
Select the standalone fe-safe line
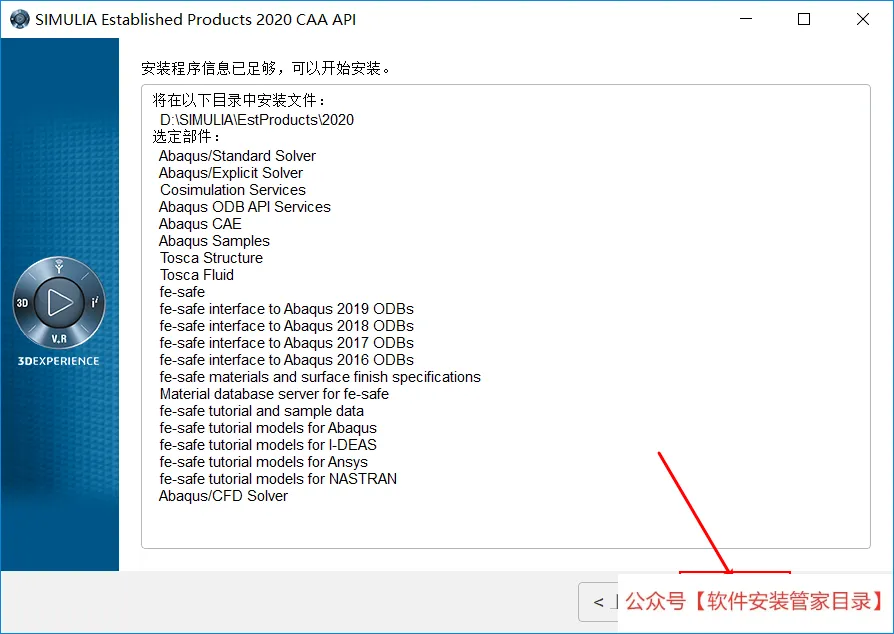point(182,292)
